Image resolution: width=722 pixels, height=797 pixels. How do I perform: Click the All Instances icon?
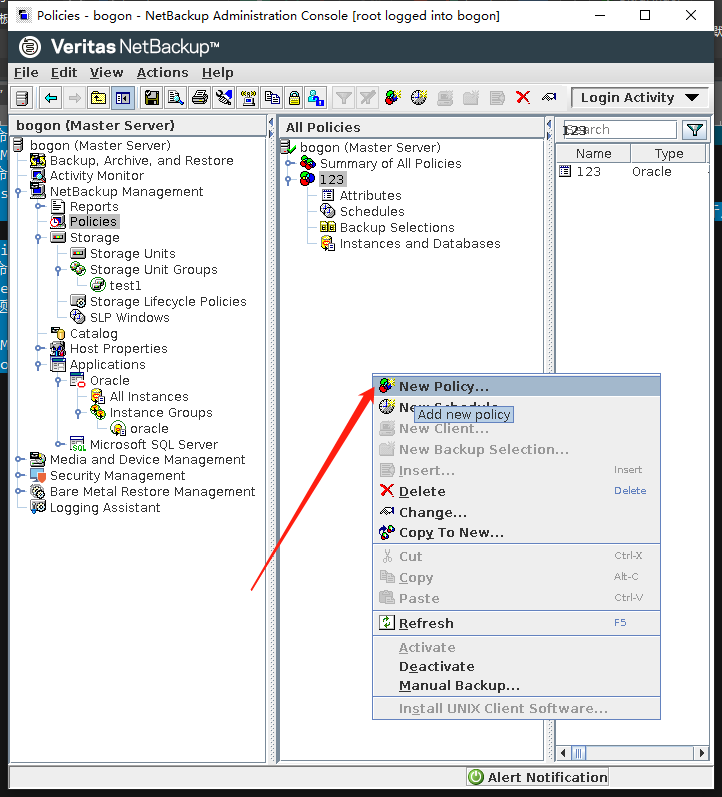[x=98, y=396]
